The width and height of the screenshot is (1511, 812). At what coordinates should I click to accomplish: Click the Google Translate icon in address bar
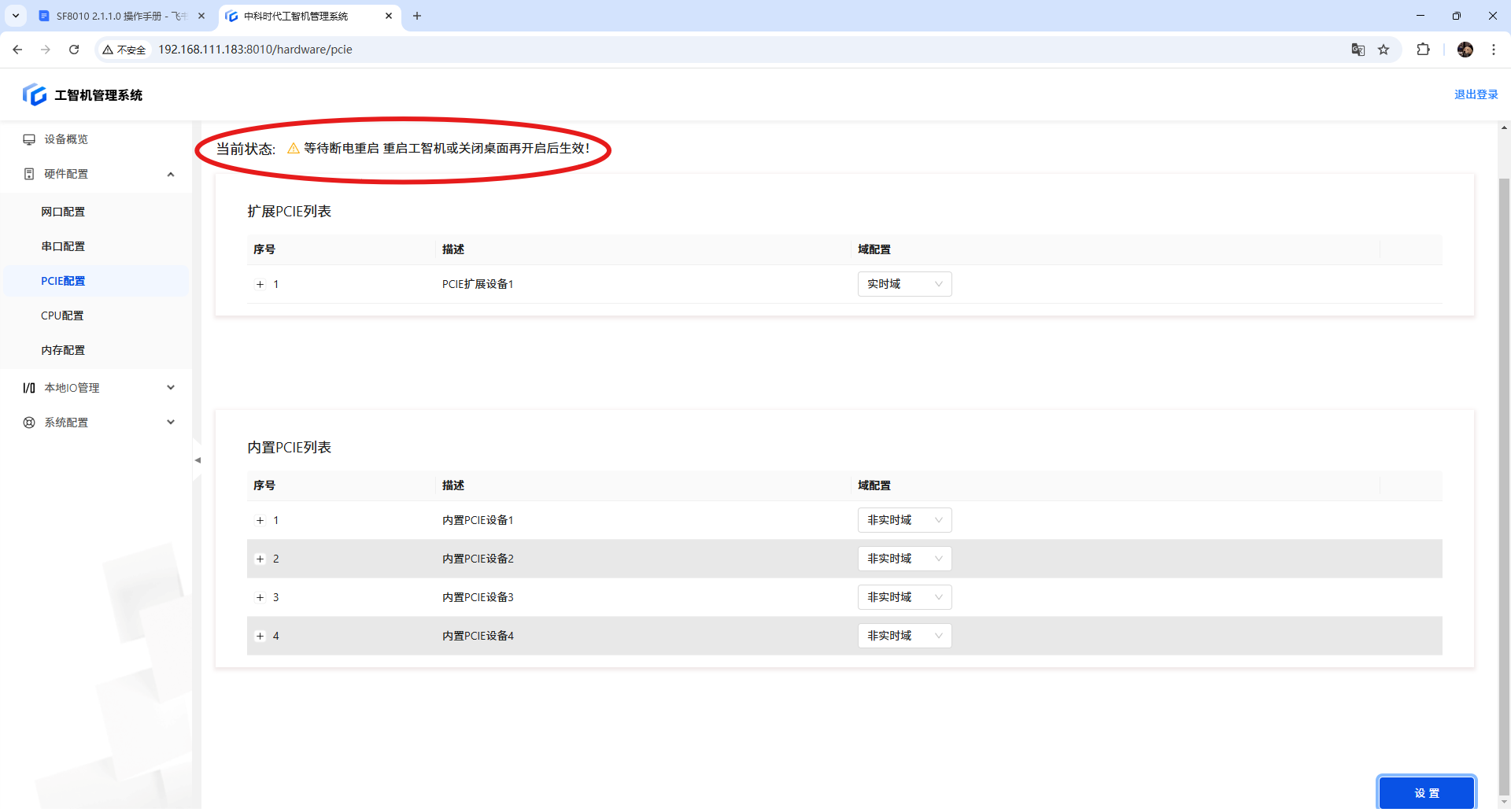[x=1358, y=50]
